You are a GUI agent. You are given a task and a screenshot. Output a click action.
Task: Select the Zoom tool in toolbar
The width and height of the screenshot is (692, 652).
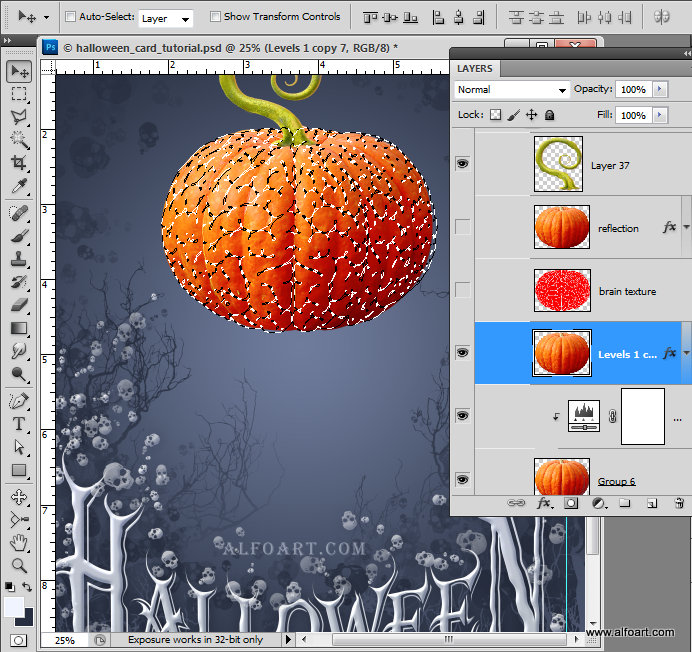click(19, 565)
